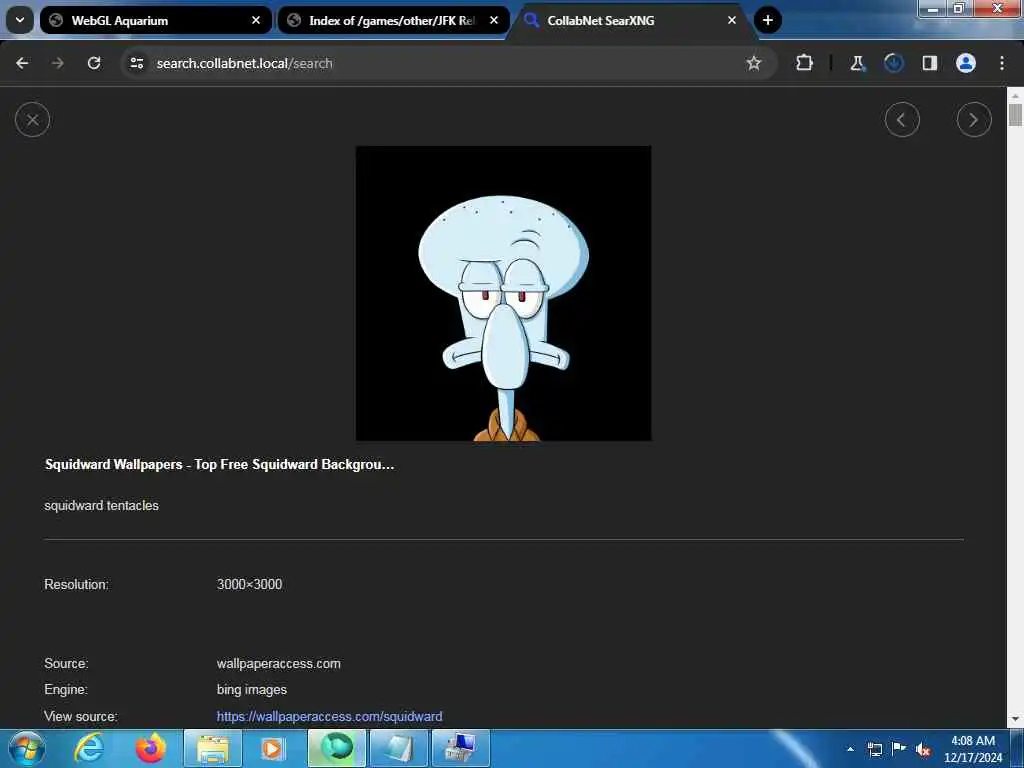This screenshot has height=768, width=1024.
Task: Open site information icon in address bar
Action: coord(136,63)
